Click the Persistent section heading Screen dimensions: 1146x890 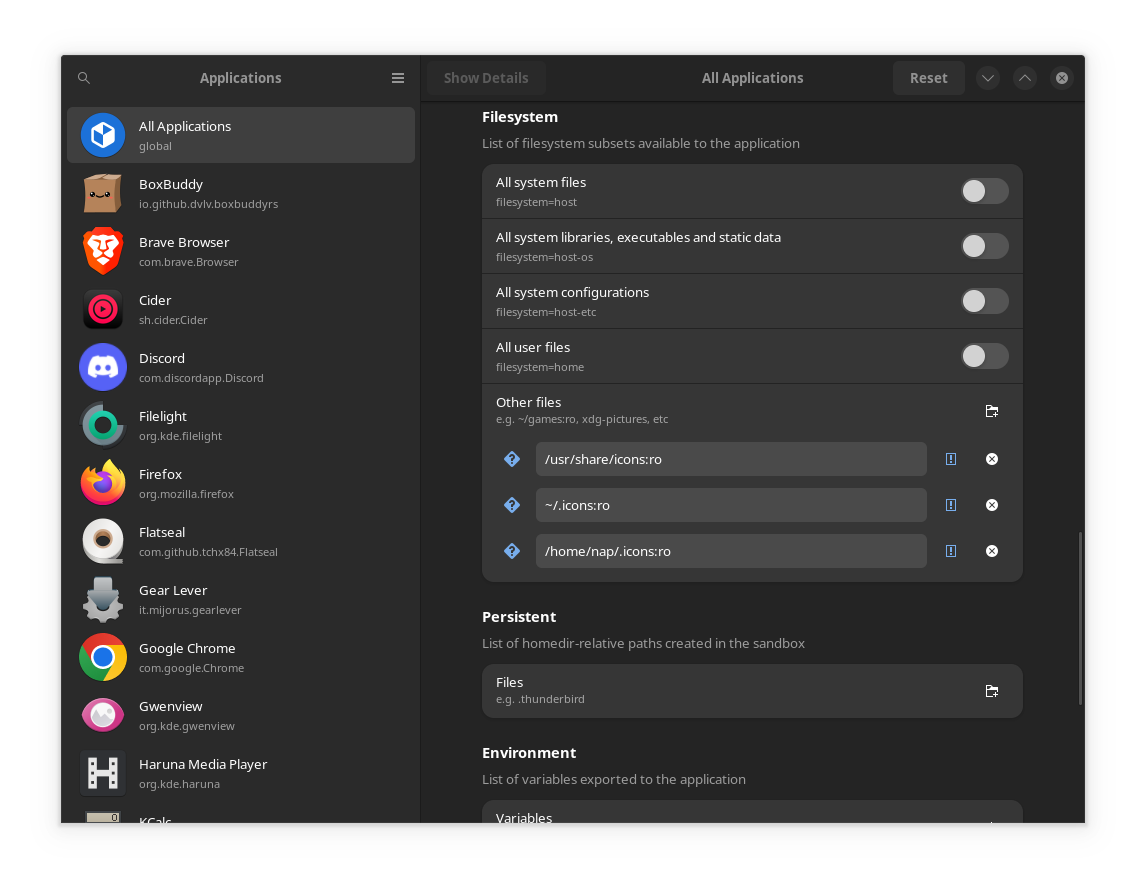tap(519, 617)
